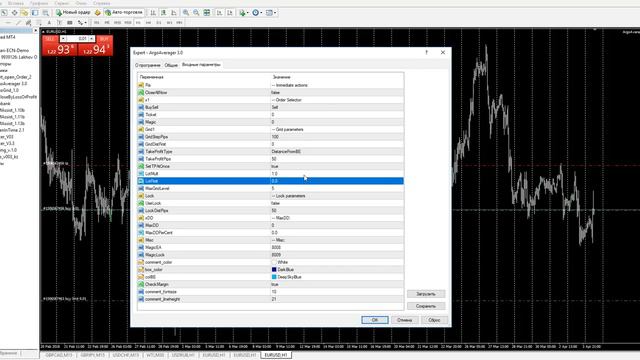This screenshot has height=360, width=640.
Task: Confirm the dialog with OK
Action: pyautogui.click(x=375, y=320)
